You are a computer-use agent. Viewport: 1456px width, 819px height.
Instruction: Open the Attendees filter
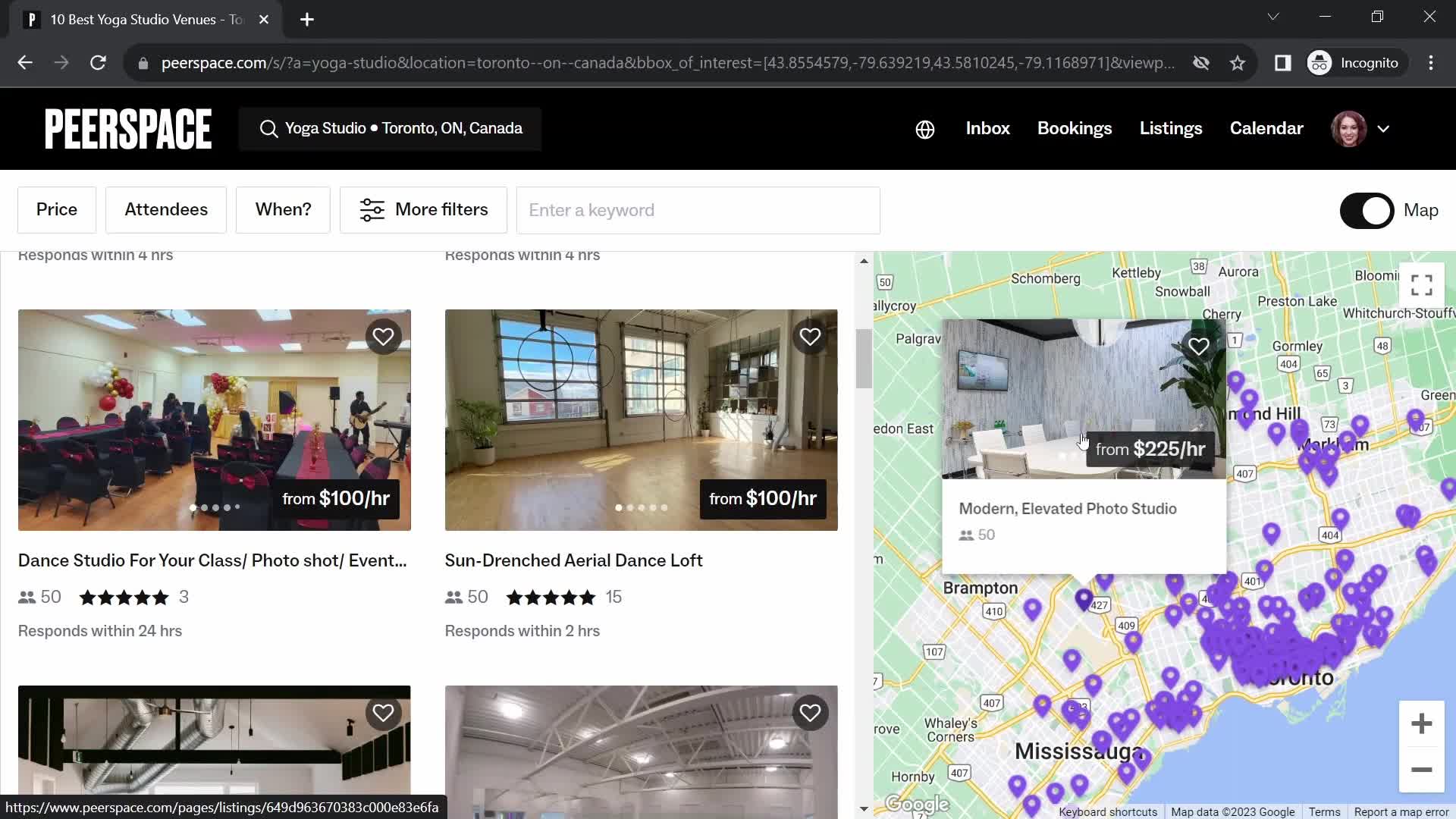[x=166, y=210]
